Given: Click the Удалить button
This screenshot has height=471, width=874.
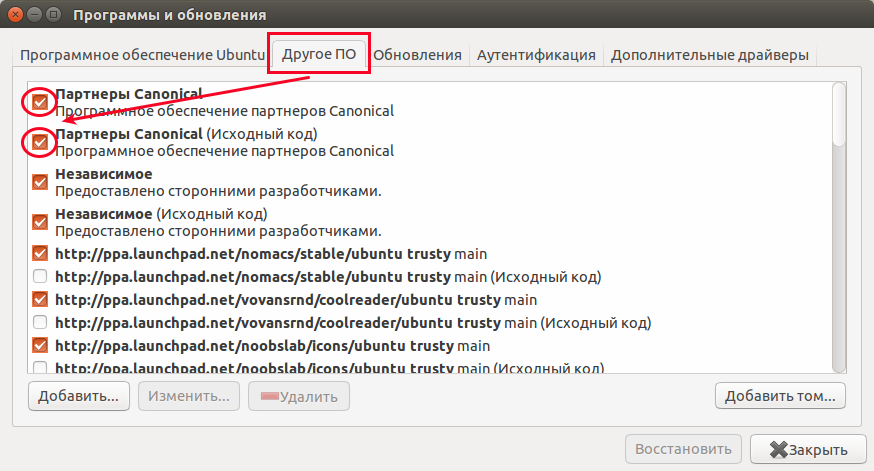Looking at the screenshot, I should click(x=299, y=396).
